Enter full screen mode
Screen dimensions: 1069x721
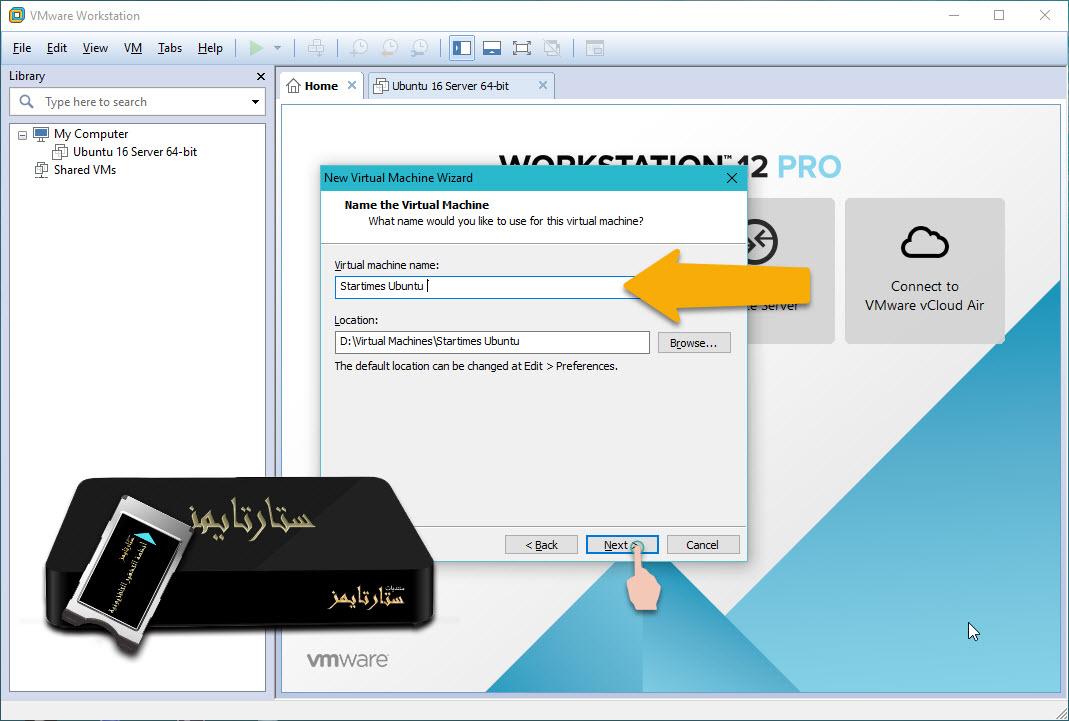tap(521, 47)
